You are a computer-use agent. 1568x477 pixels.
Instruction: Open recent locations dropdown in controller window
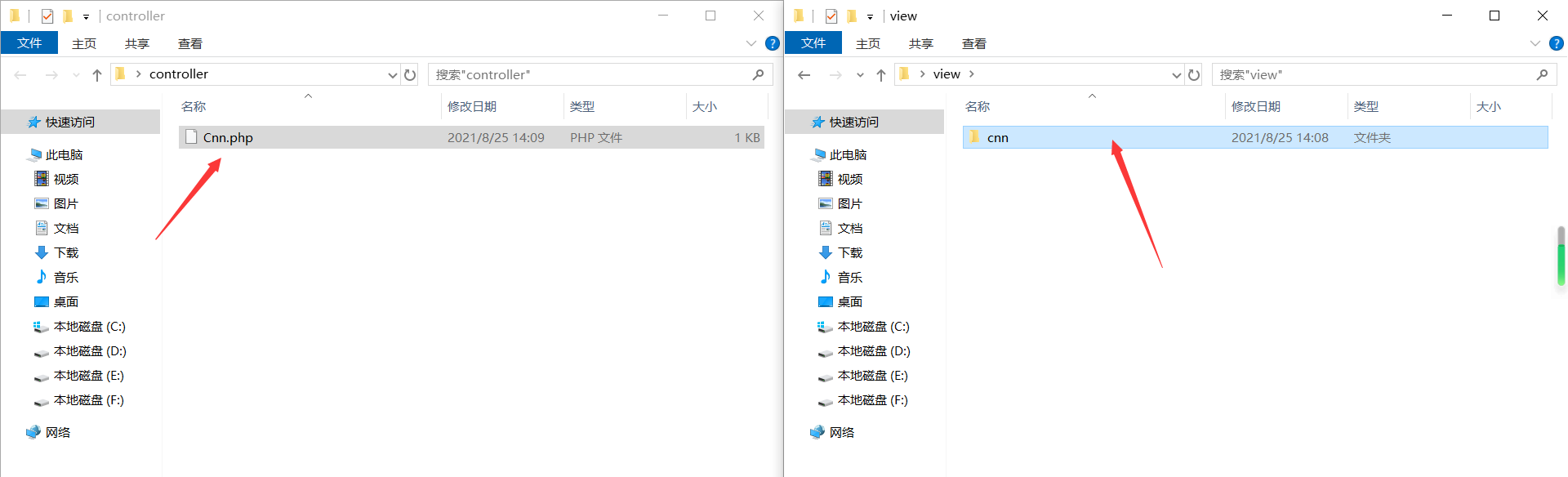pyautogui.click(x=76, y=74)
